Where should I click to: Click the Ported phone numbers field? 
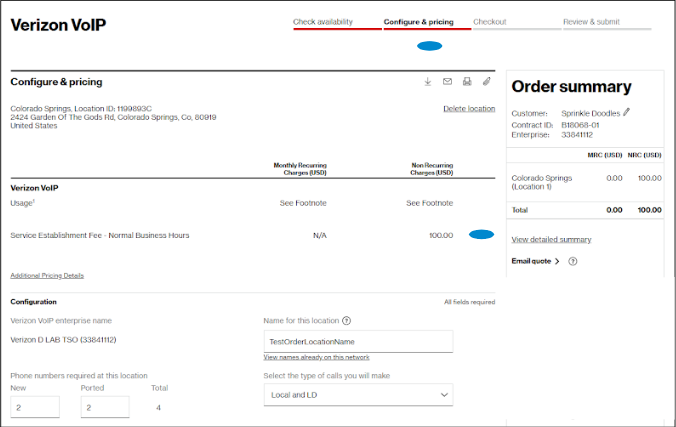[x=105, y=407]
